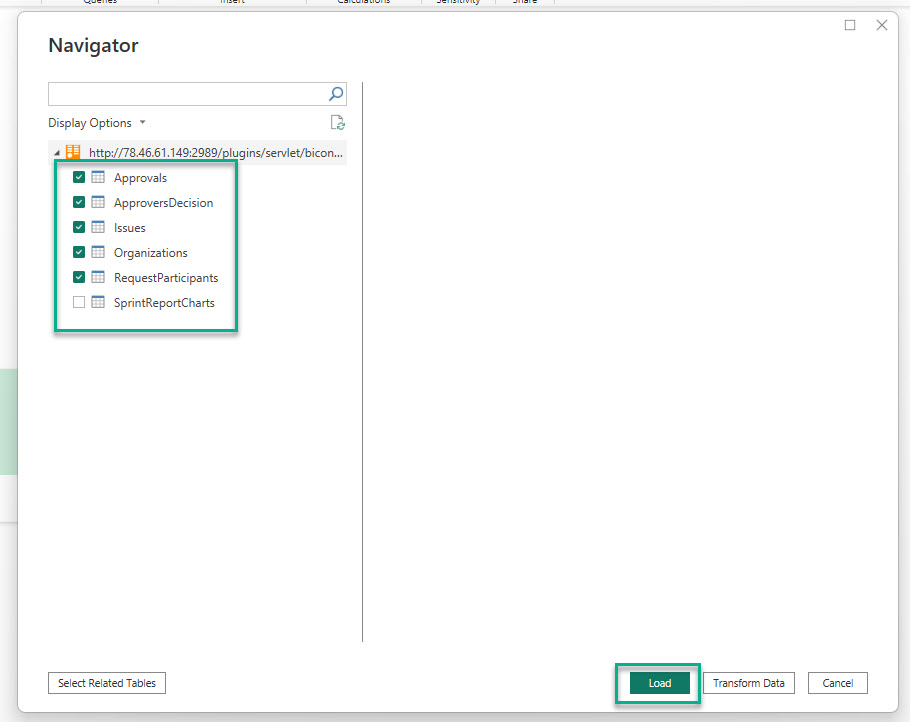The width and height of the screenshot is (910, 722).
Task: Untick the RequestParticipants checkbox
Action: (79, 278)
